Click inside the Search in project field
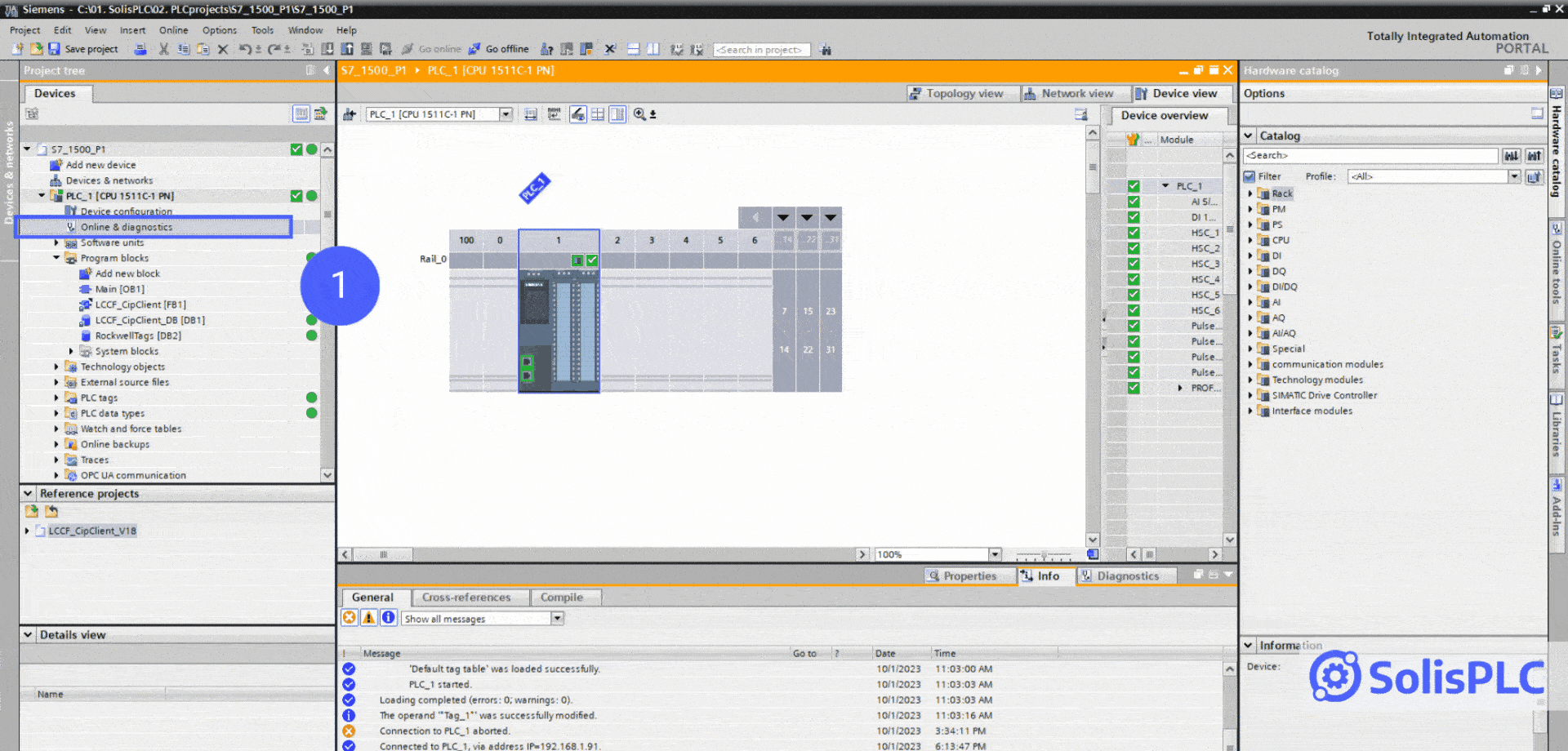The height and width of the screenshot is (751, 1568). point(760,49)
